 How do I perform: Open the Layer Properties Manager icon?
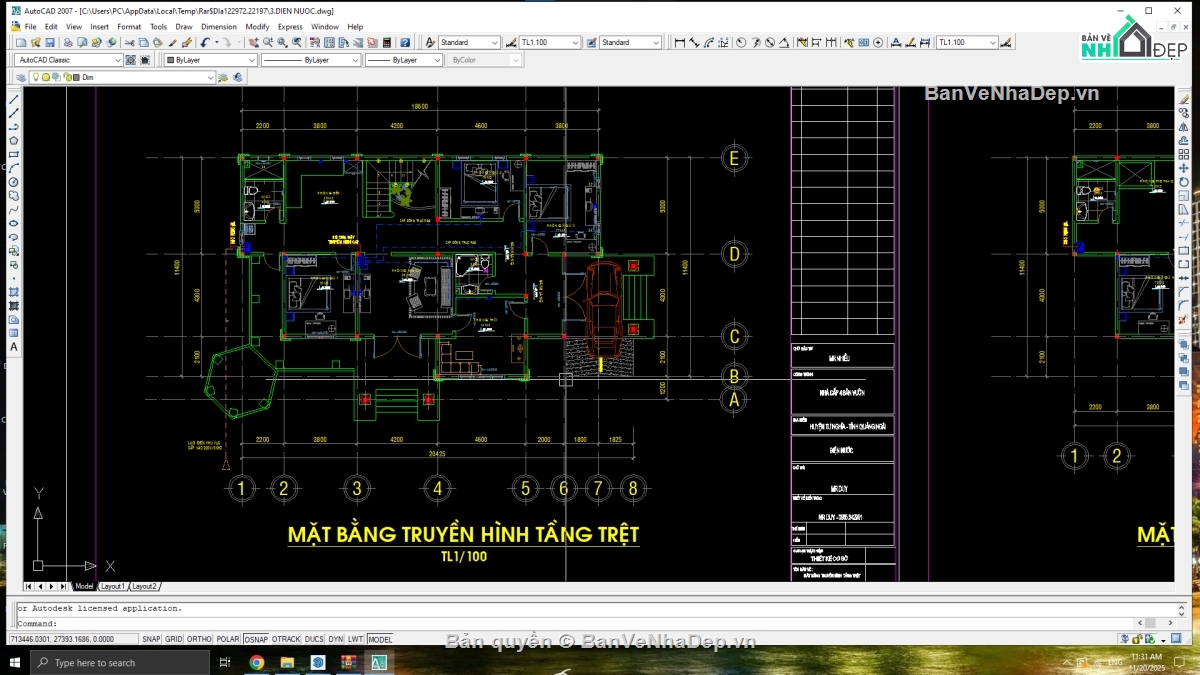21,77
